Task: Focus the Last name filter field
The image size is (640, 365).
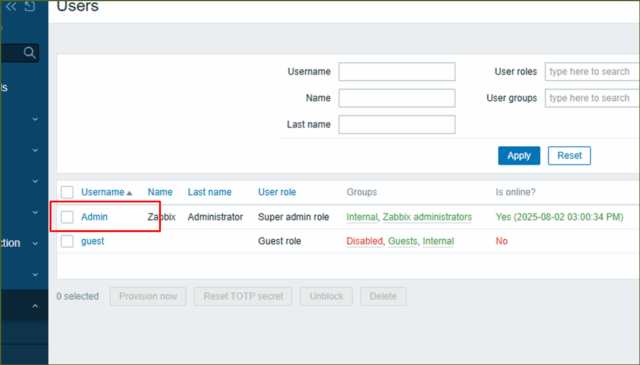Action: [397, 125]
